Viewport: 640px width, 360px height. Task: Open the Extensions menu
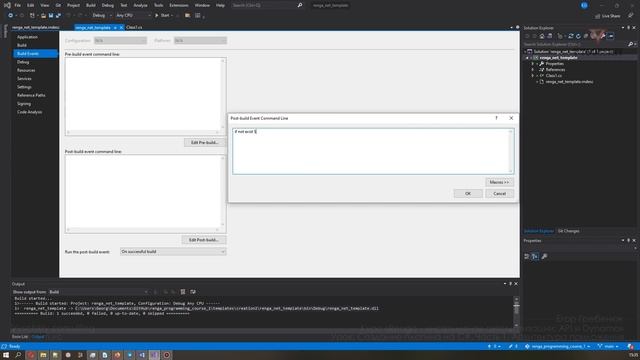tap(179, 5)
